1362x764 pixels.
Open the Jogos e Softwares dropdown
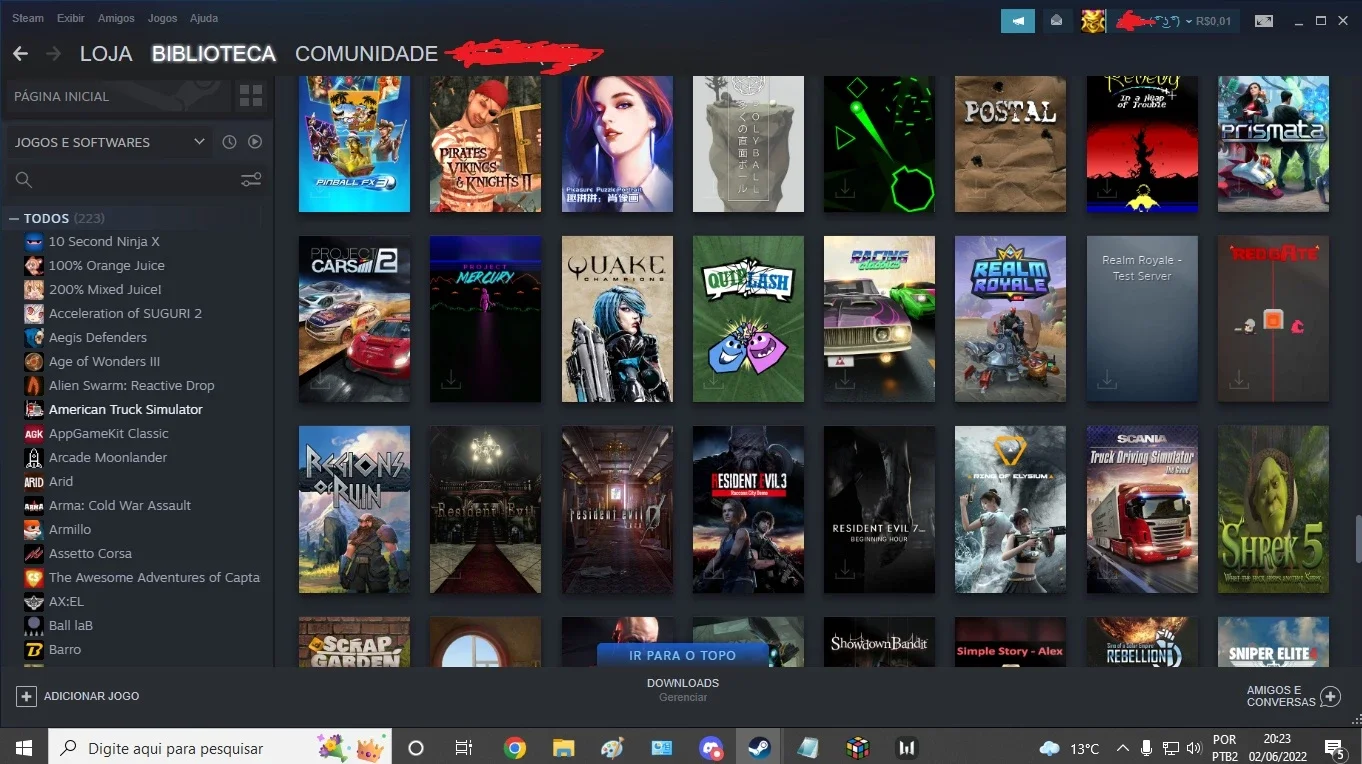[x=110, y=142]
